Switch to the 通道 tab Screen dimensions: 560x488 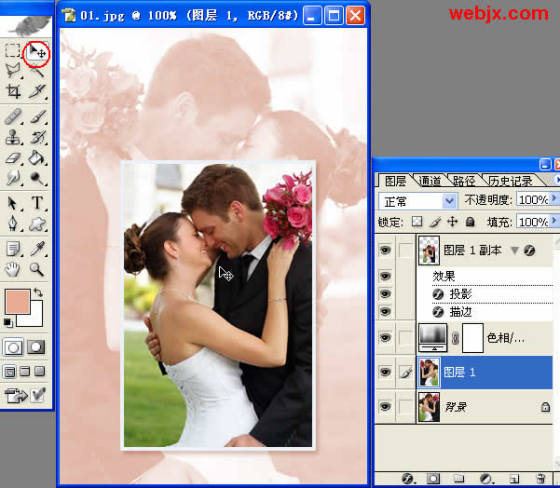coord(429,181)
